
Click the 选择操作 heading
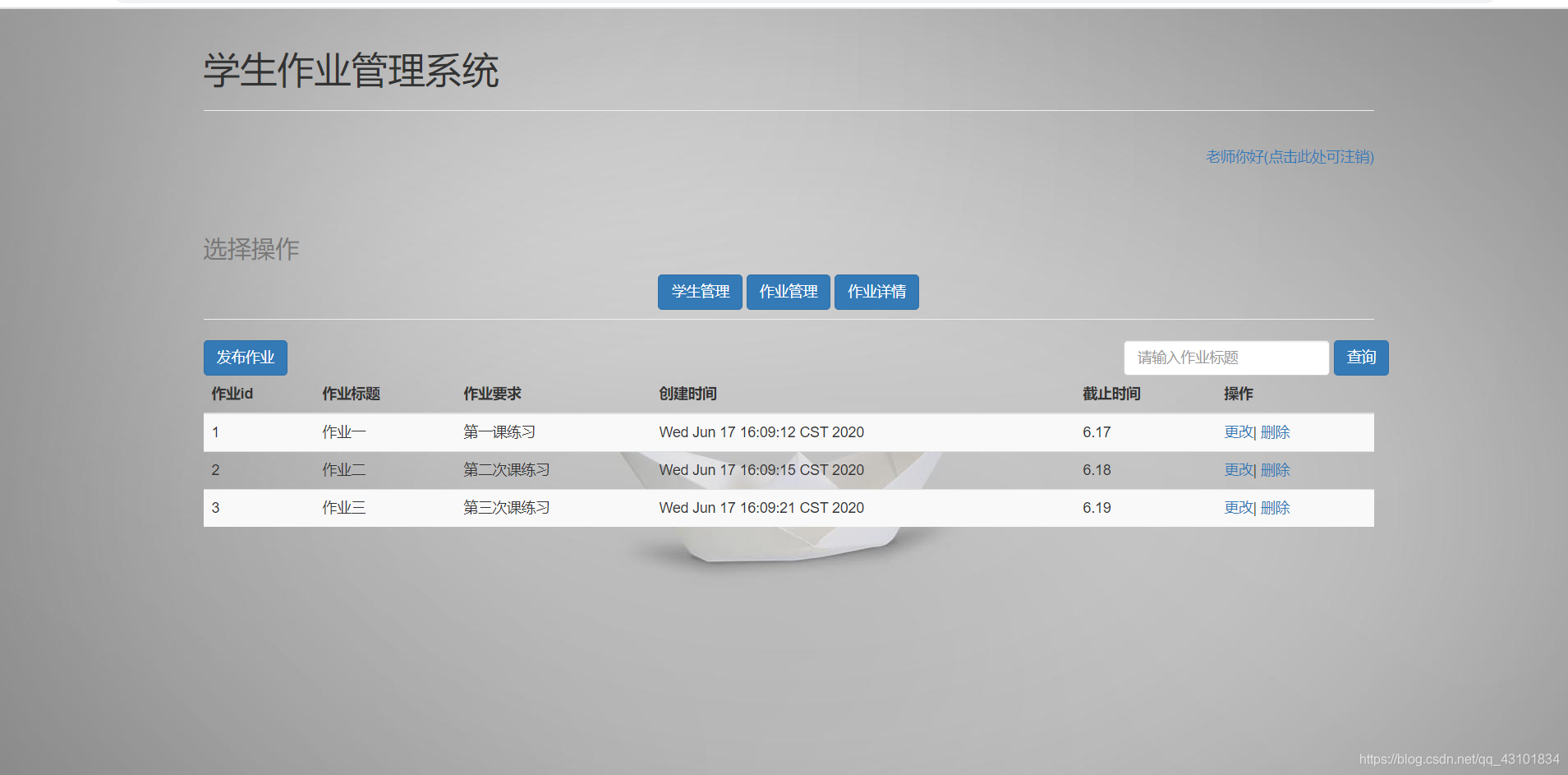(x=251, y=249)
